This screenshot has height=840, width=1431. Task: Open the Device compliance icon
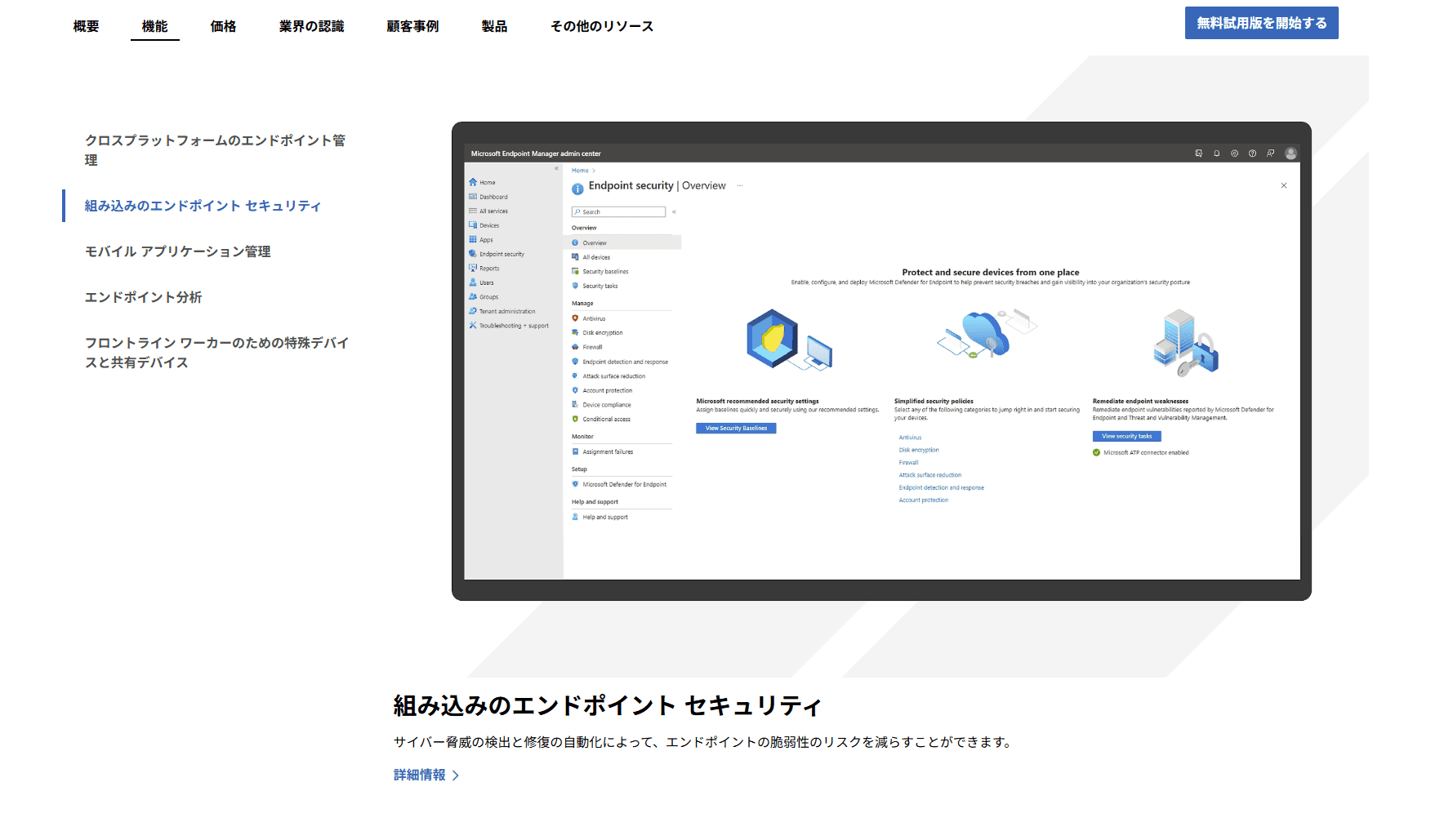[x=575, y=404]
